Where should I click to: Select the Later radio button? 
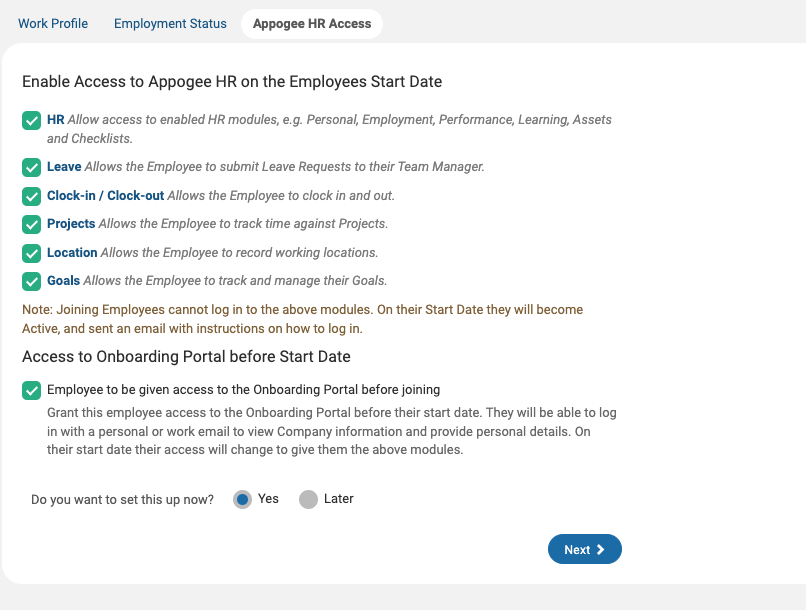(309, 498)
